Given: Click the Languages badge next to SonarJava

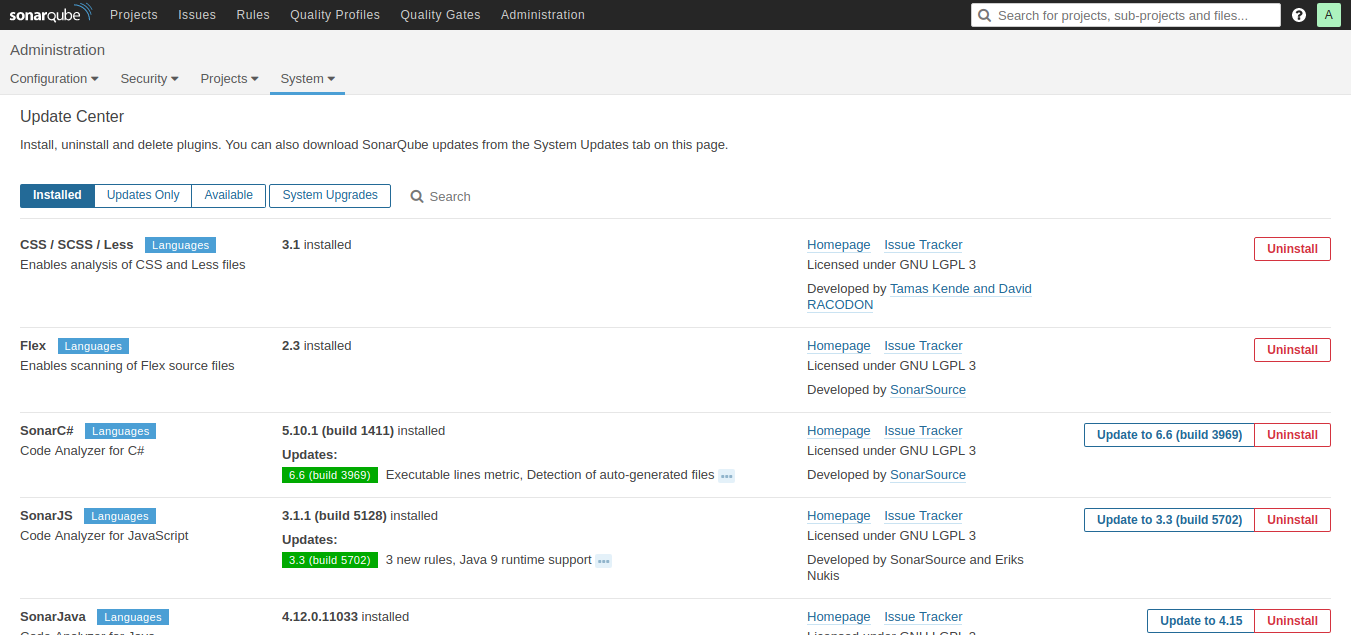Looking at the screenshot, I should point(132,617).
